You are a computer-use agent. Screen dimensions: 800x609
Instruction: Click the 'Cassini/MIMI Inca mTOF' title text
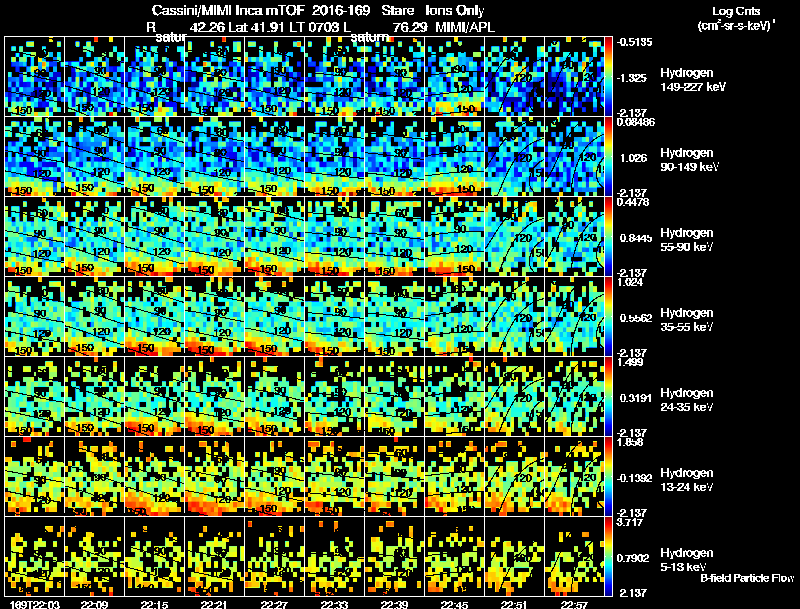click(228, 11)
